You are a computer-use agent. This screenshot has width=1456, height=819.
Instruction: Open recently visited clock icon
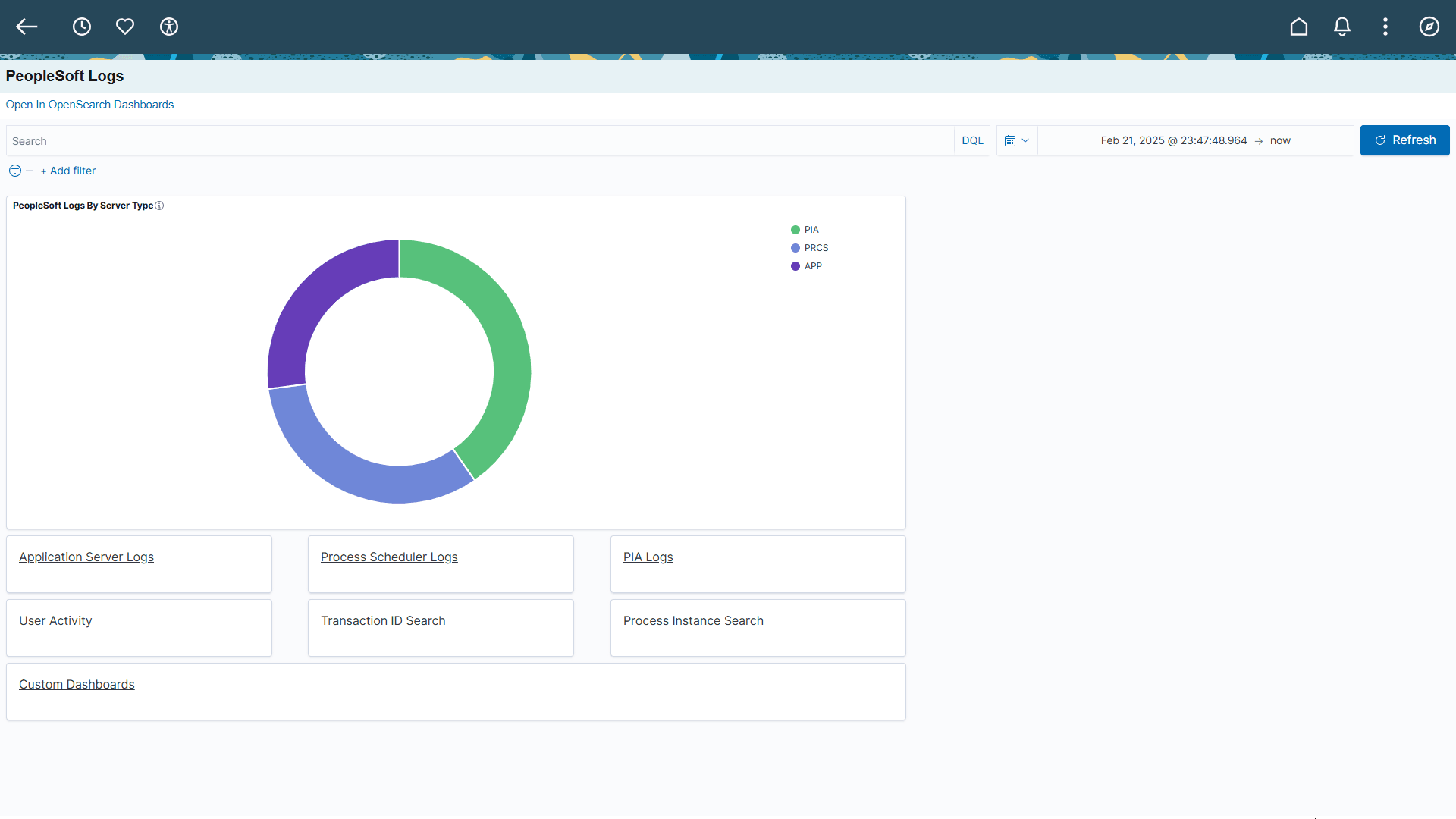(x=82, y=27)
